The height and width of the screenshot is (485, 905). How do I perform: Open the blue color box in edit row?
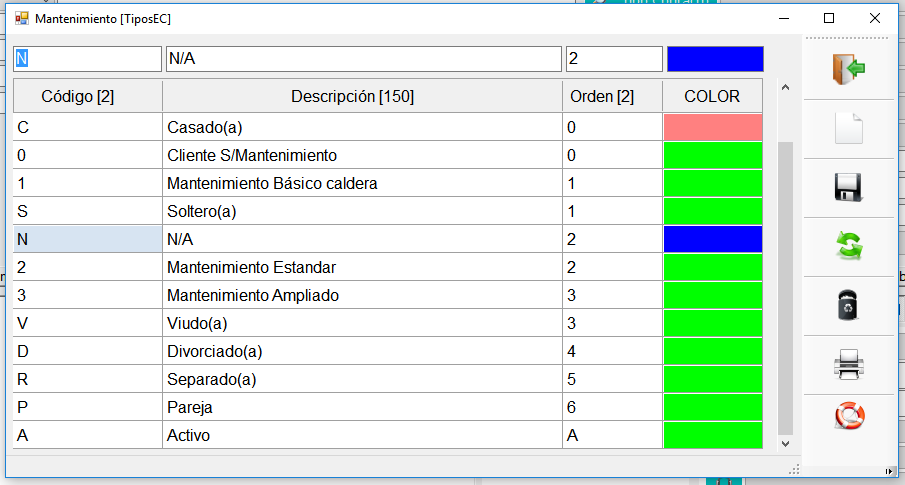point(715,59)
